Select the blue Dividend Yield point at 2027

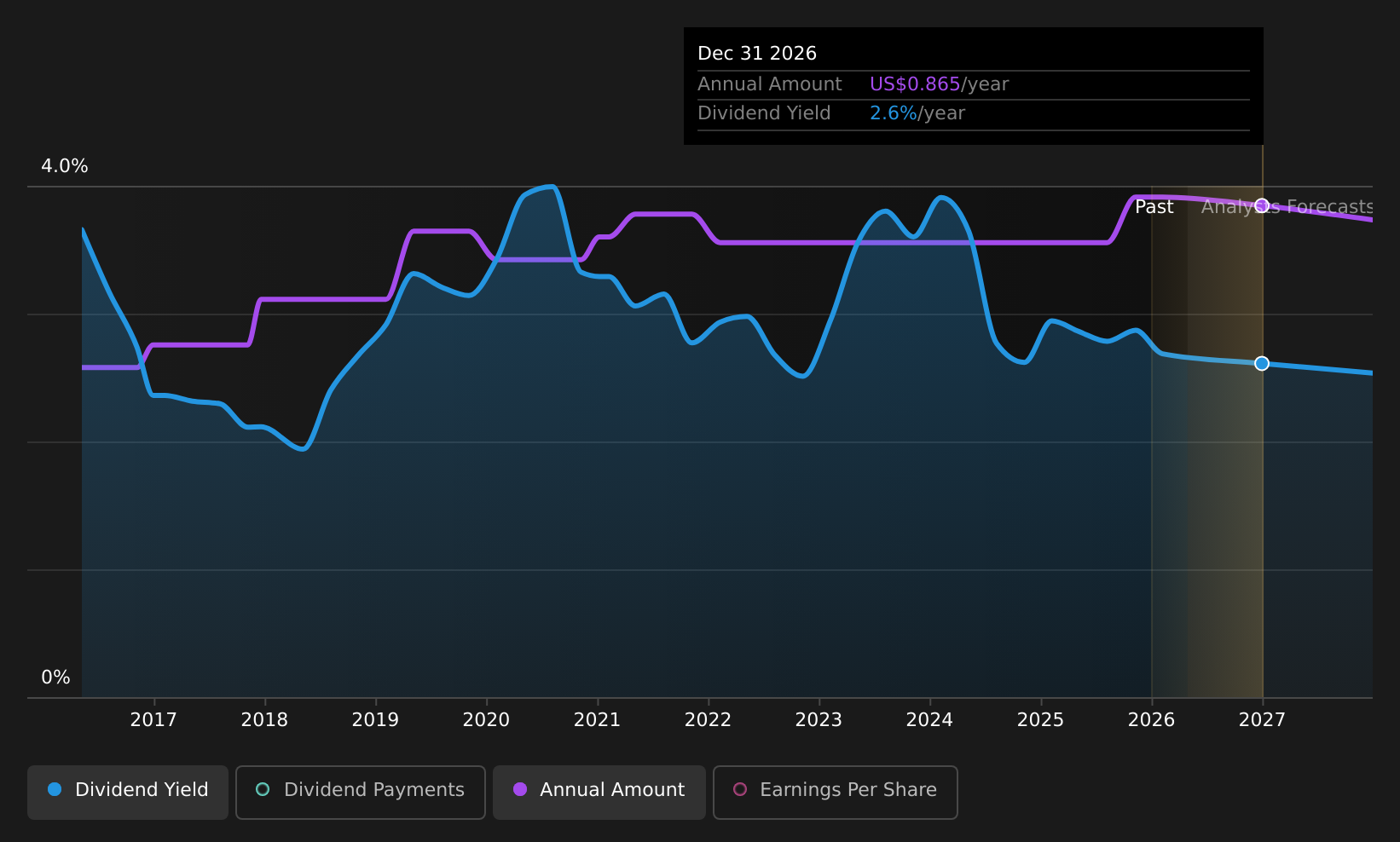coord(1262,363)
